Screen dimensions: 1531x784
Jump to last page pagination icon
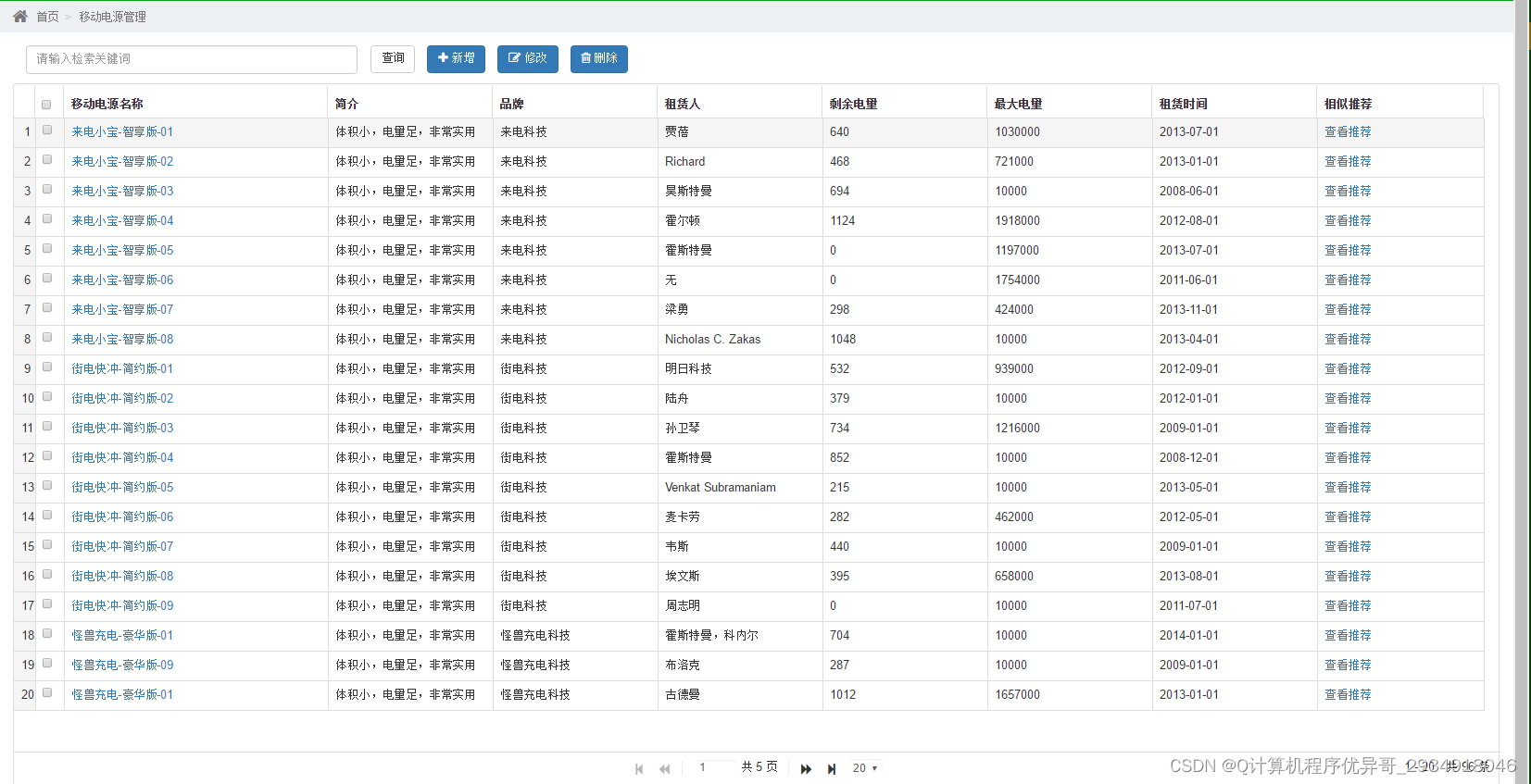tap(832, 768)
